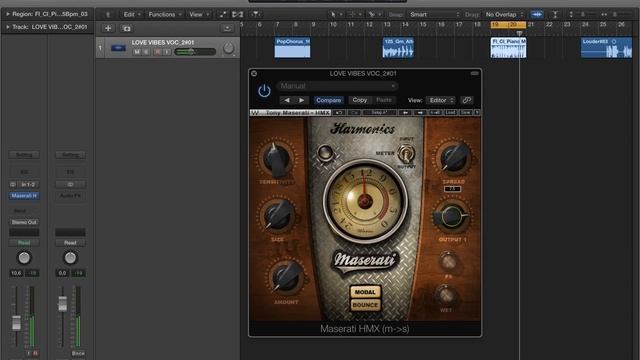Mute the LOVE VIBES VOC track

tap(137, 52)
